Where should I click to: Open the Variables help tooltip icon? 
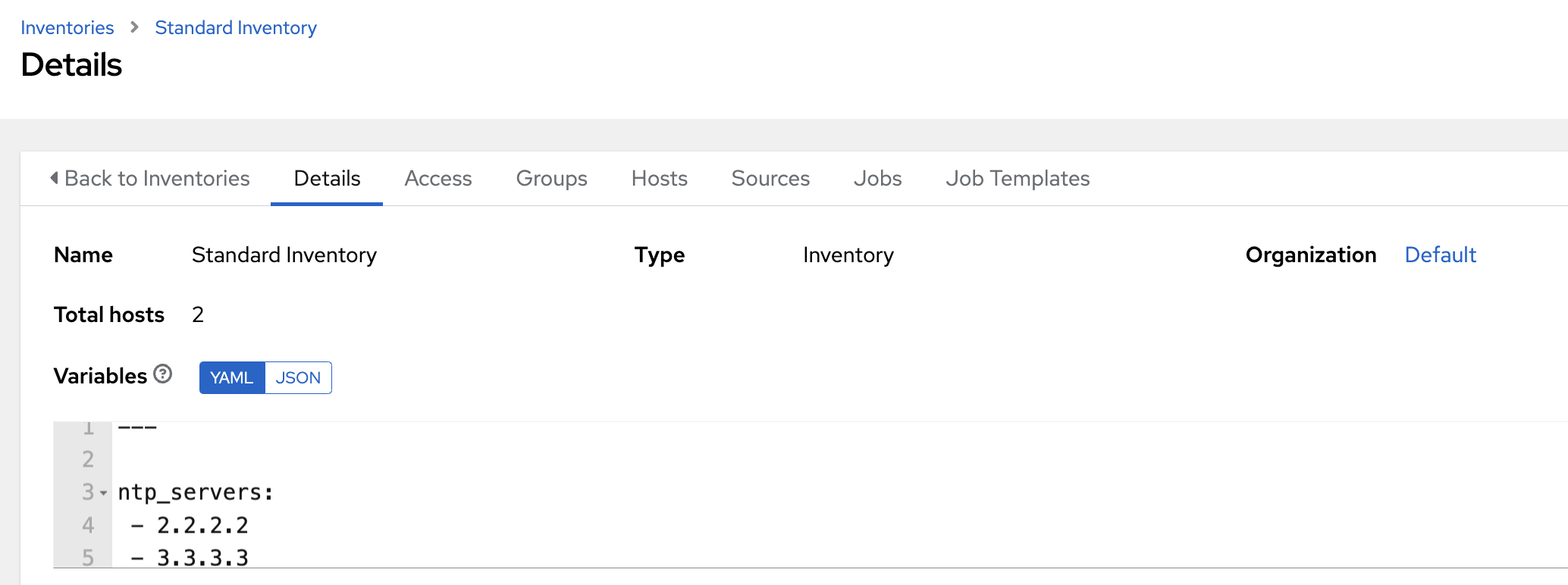pyautogui.click(x=162, y=374)
